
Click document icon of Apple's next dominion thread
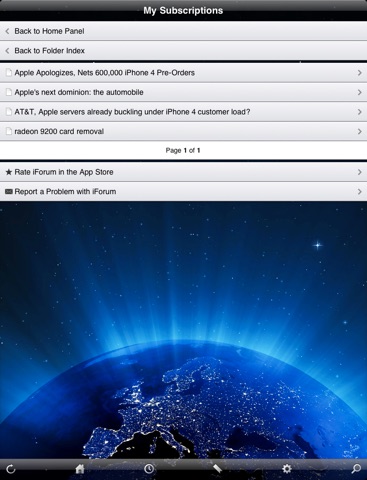point(9,92)
